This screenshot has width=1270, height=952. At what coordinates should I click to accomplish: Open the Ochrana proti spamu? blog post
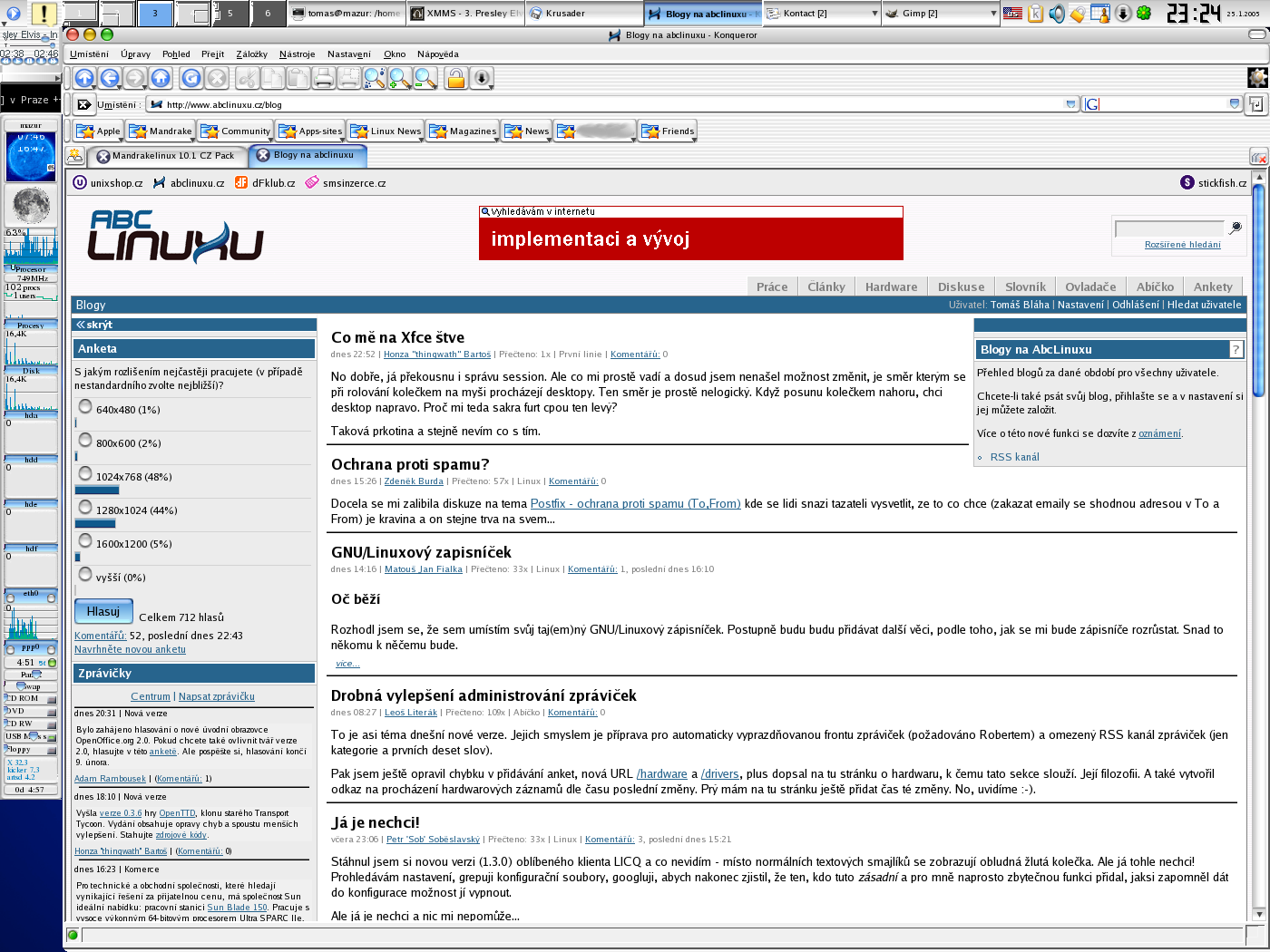point(410,464)
